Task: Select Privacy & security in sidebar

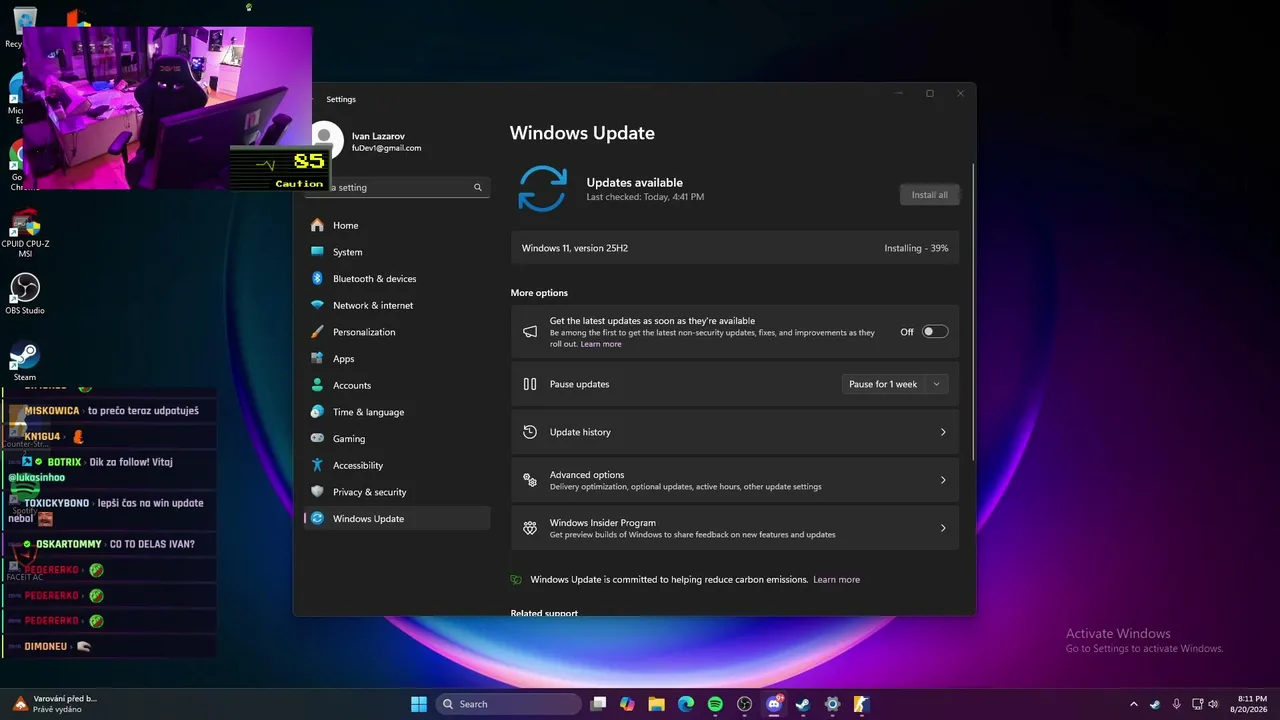Action: pos(397,492)
